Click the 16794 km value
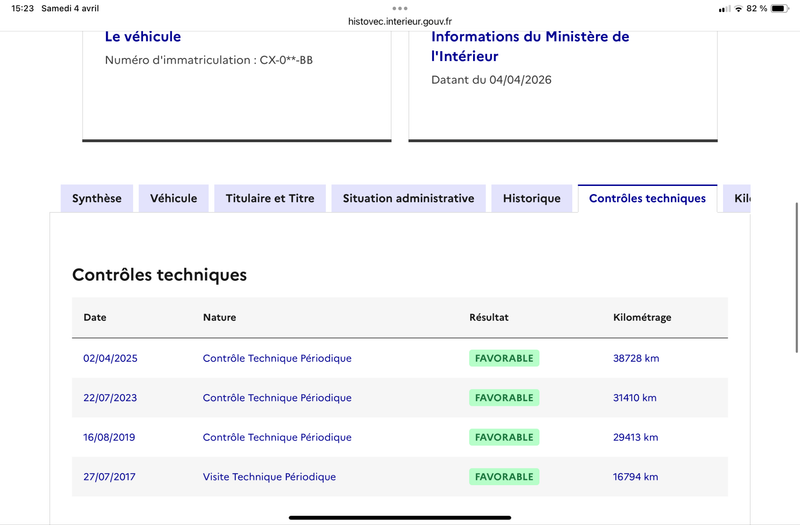Image resolution: width=800 pixels, height=525 pixels. coord(635,477)
